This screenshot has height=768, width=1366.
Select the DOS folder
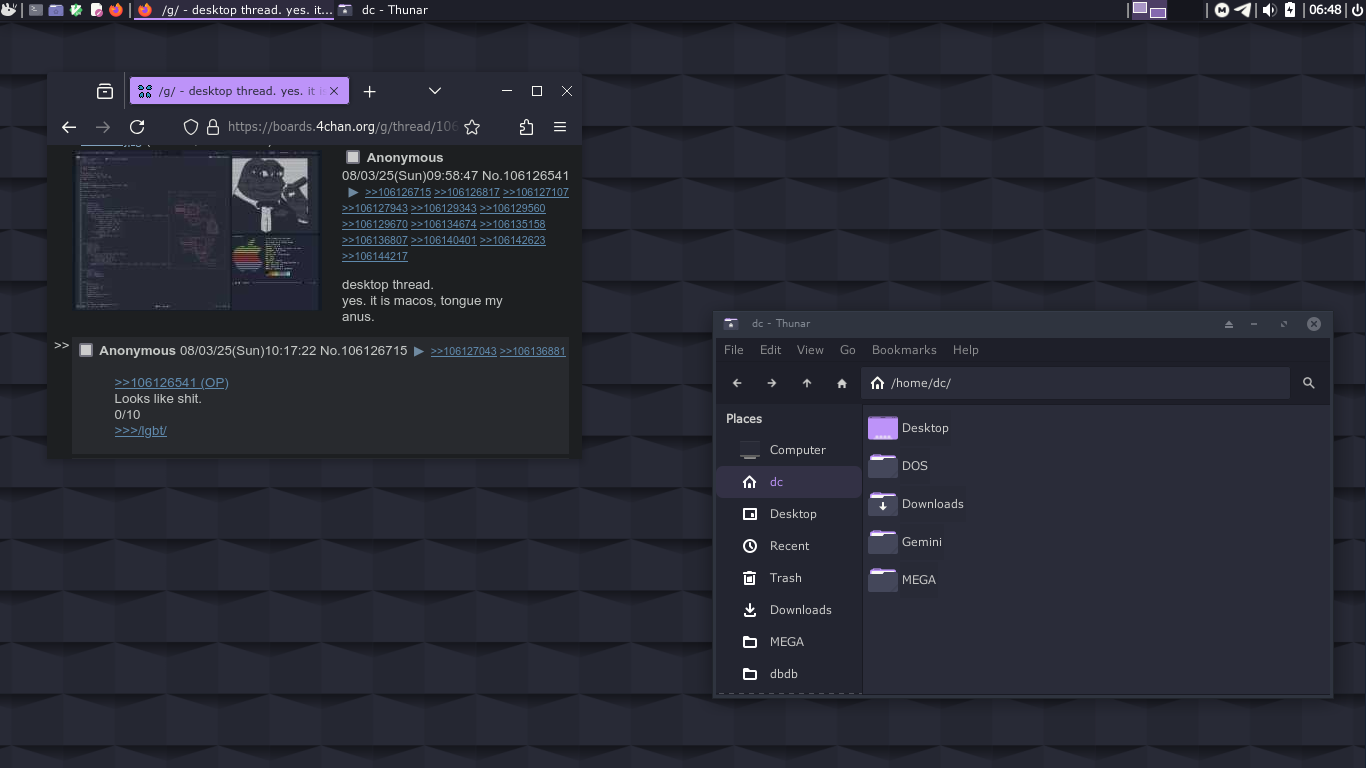[899, 466]
